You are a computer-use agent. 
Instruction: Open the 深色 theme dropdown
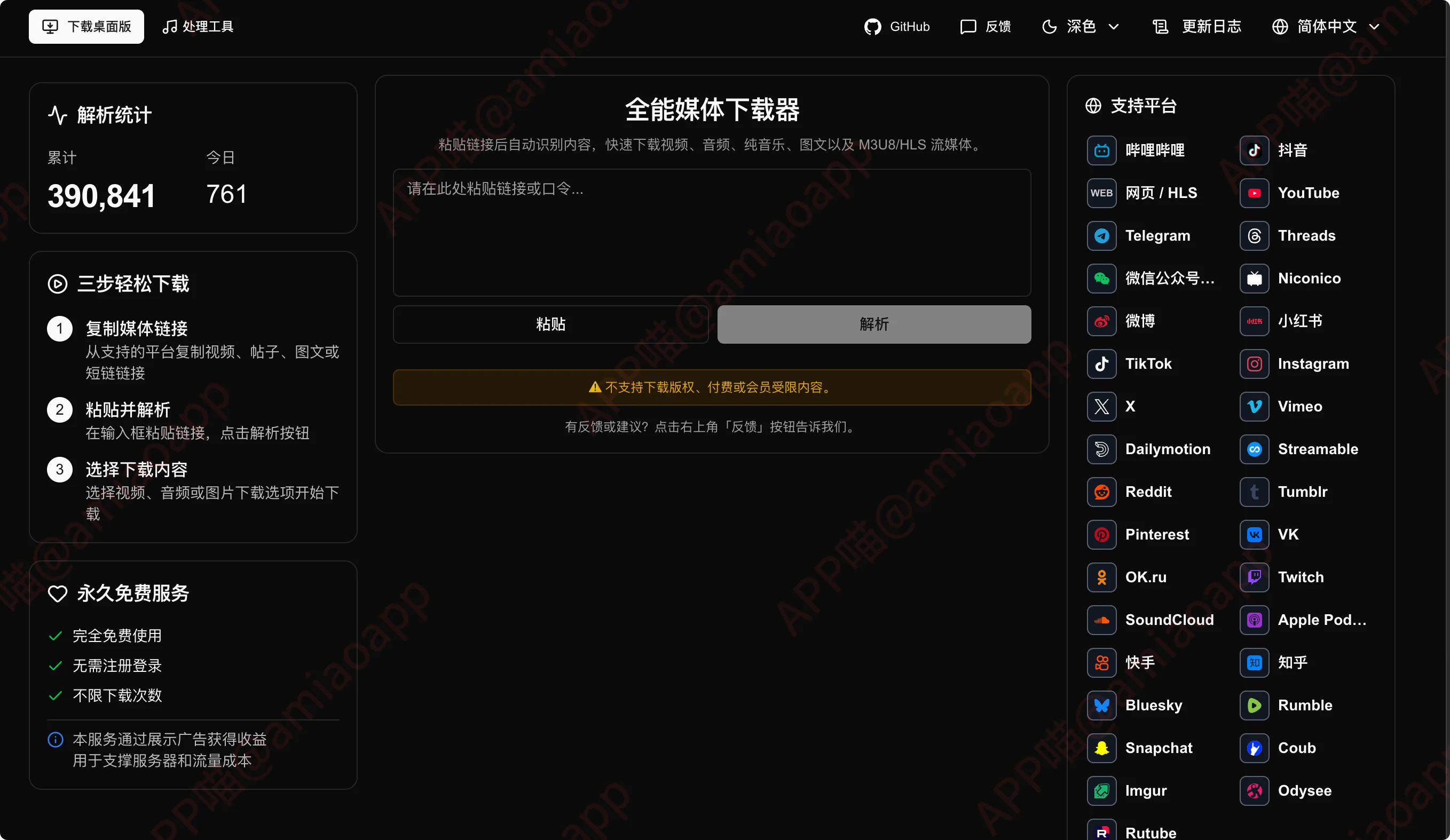1081,27
